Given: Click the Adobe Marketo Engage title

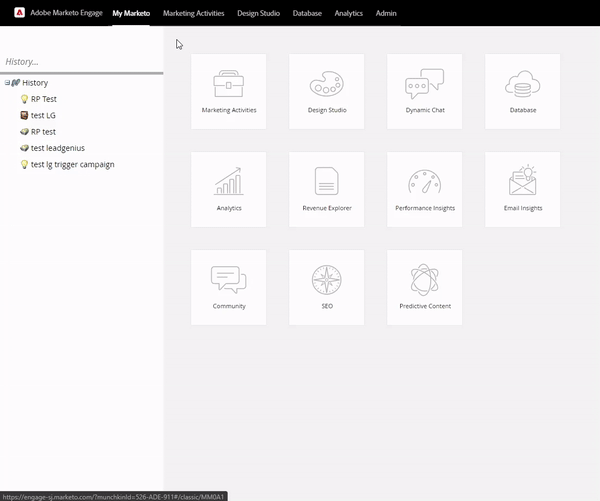Looking at the screenshot, I should (67, 13).
